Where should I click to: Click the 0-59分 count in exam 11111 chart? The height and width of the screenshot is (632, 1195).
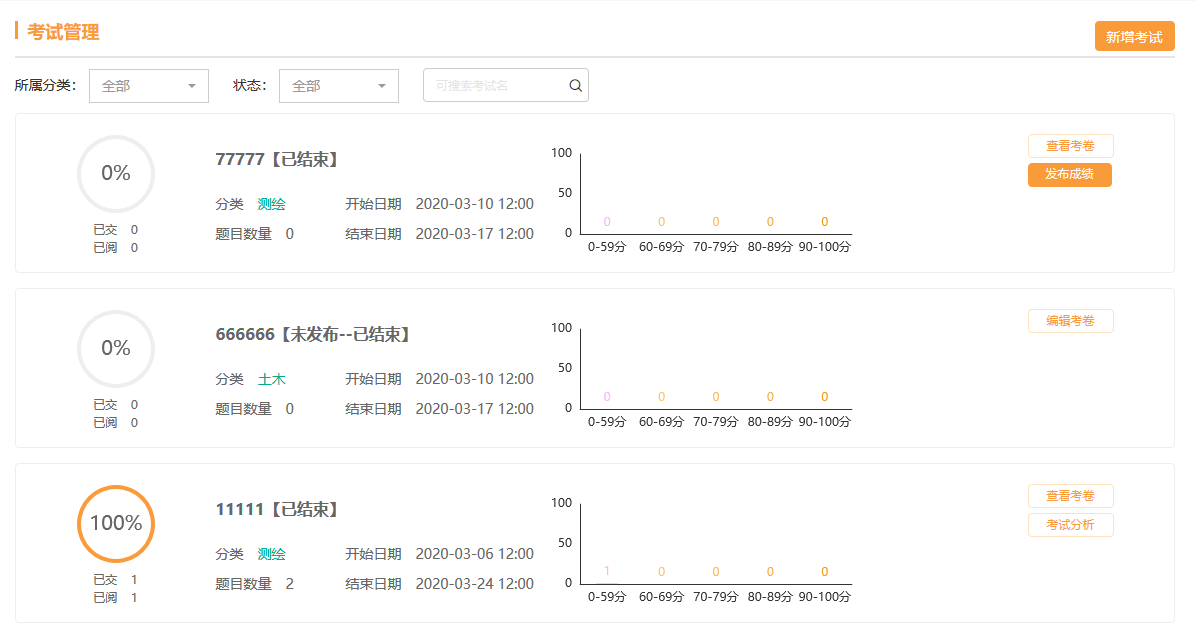coord(606,571)
